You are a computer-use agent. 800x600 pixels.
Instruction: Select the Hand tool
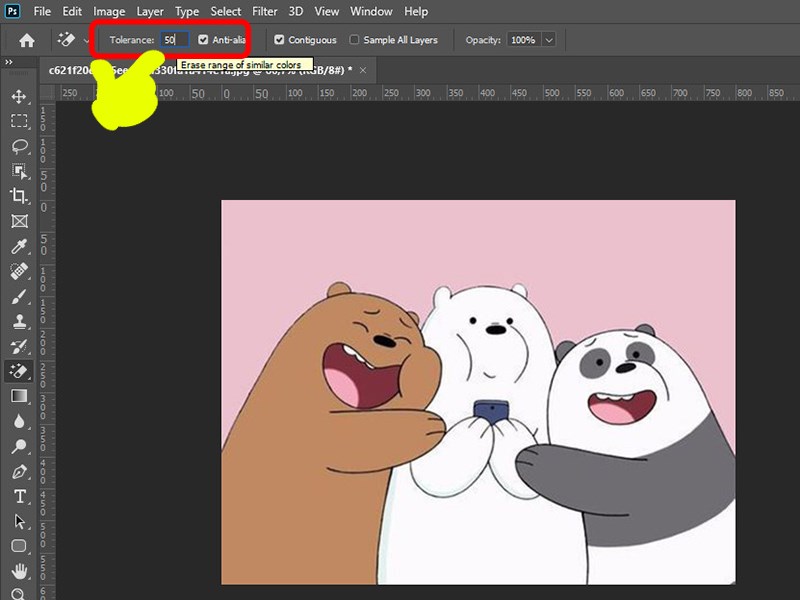tap(19, 571)
